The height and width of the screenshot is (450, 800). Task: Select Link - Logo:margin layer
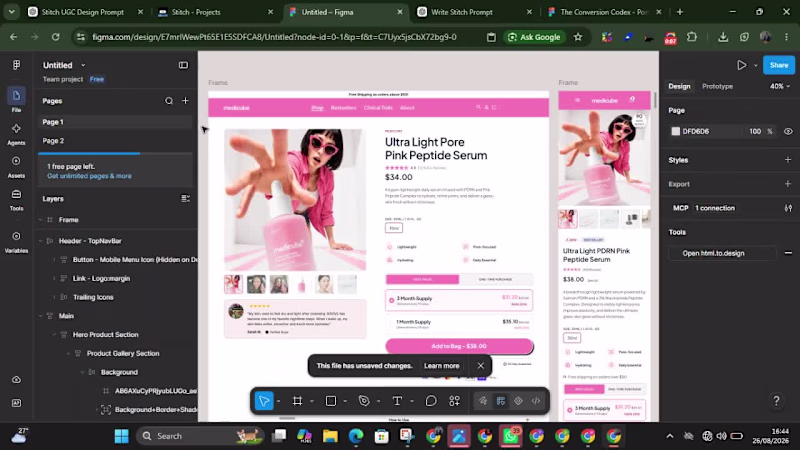[101, 279]
